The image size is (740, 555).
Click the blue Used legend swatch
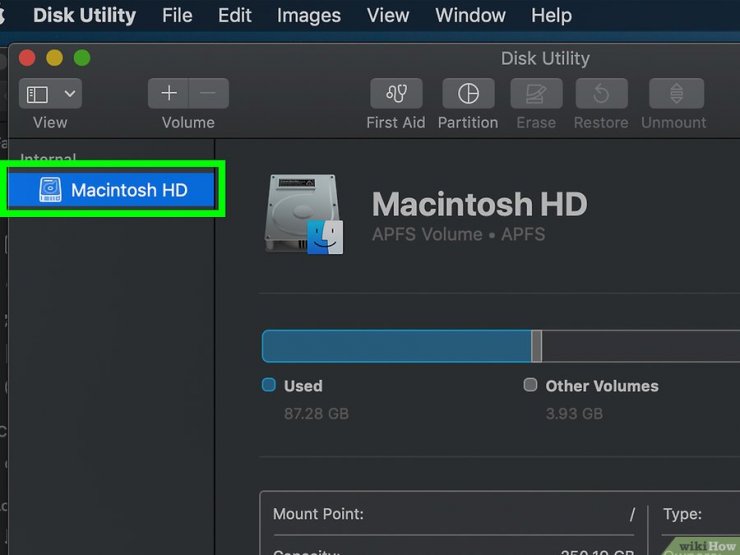(269, 385)
